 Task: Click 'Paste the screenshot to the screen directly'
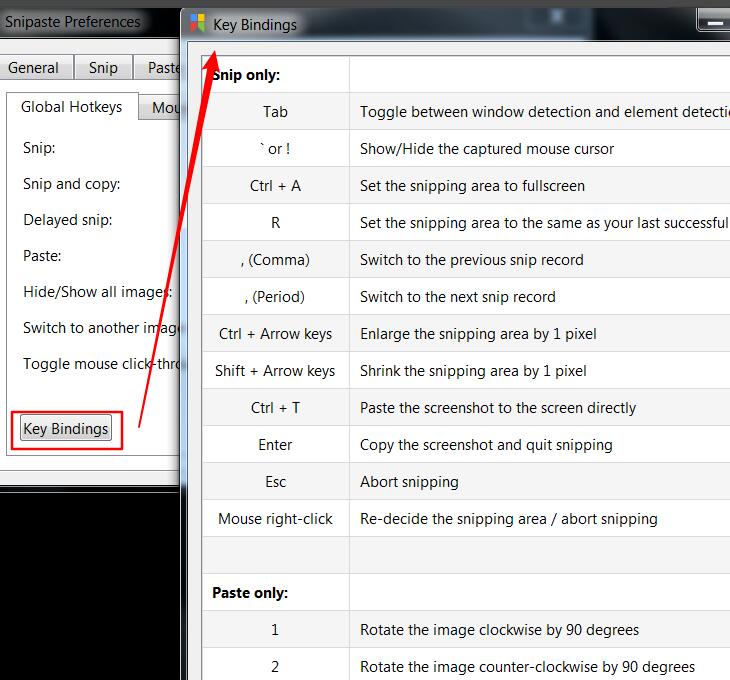tap(498, 408)
